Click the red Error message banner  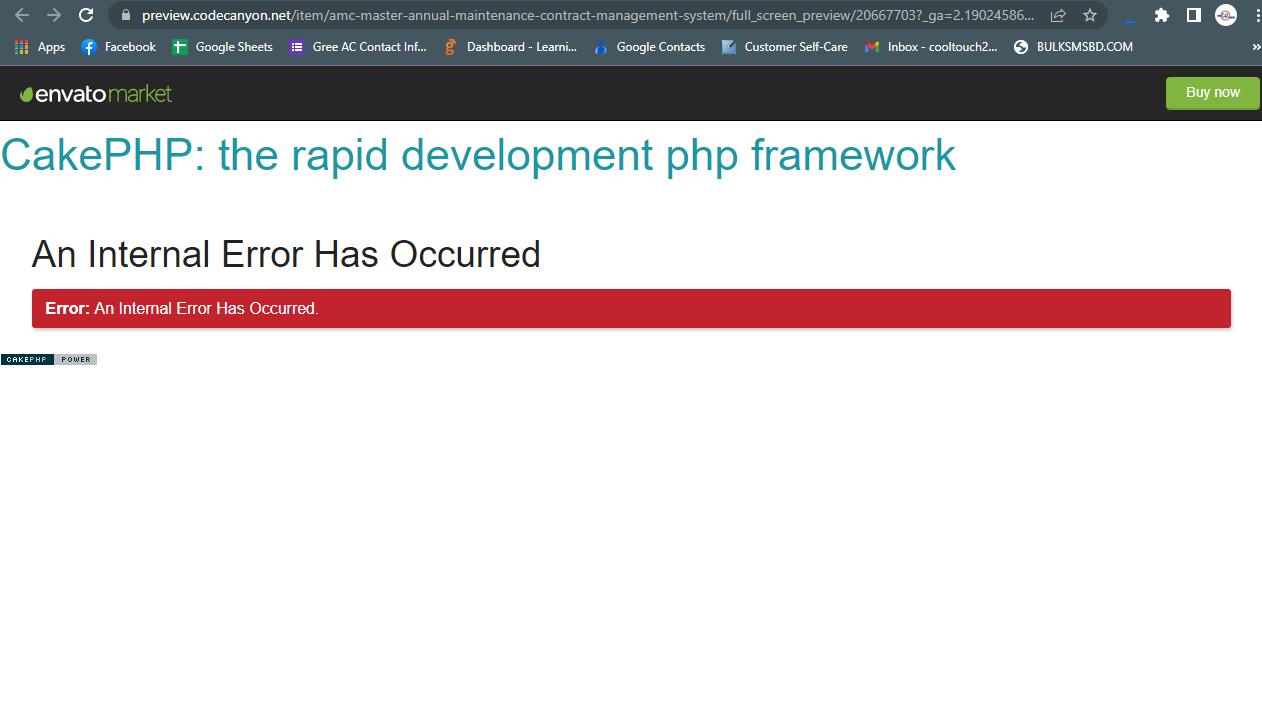click(x=631, y=308)
